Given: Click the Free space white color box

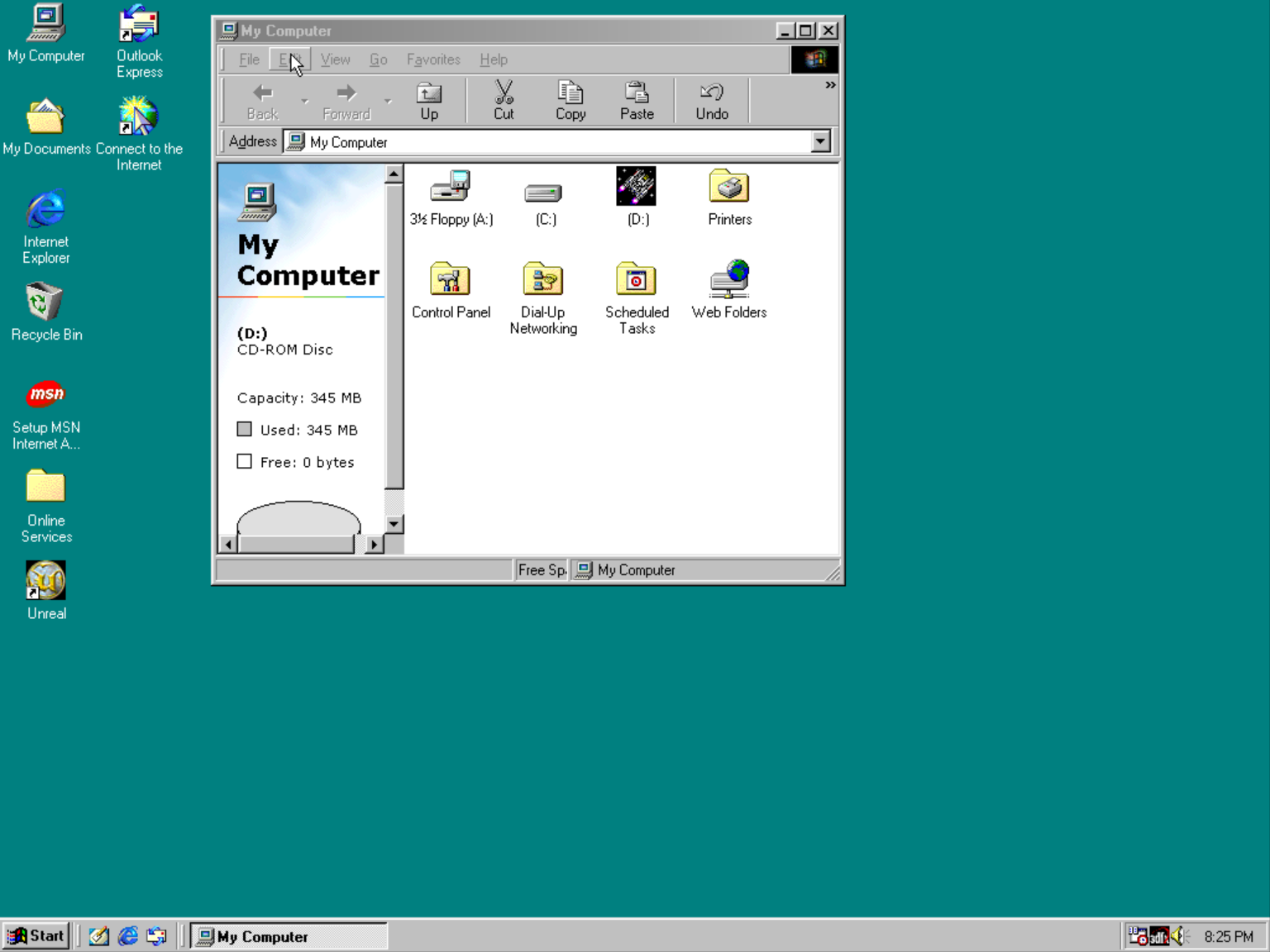Looking at the screenshot, I should coord(244,461).
